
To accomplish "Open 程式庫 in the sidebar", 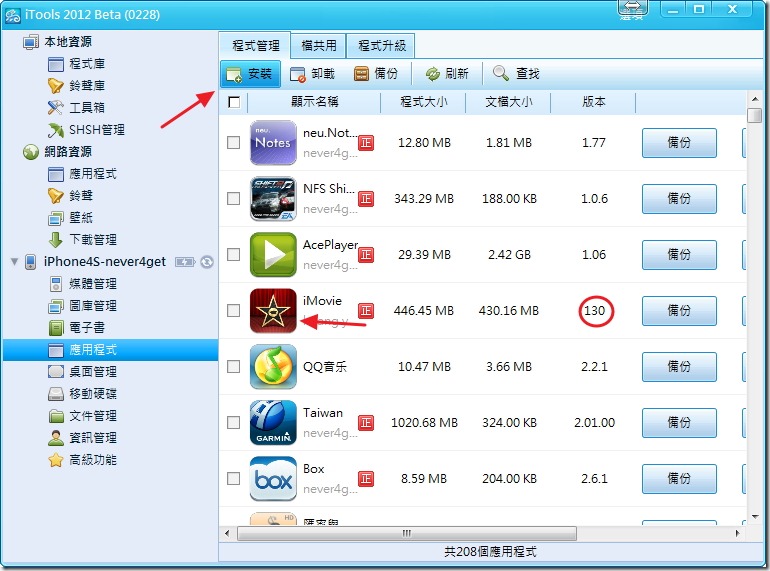I will [77, 64].
